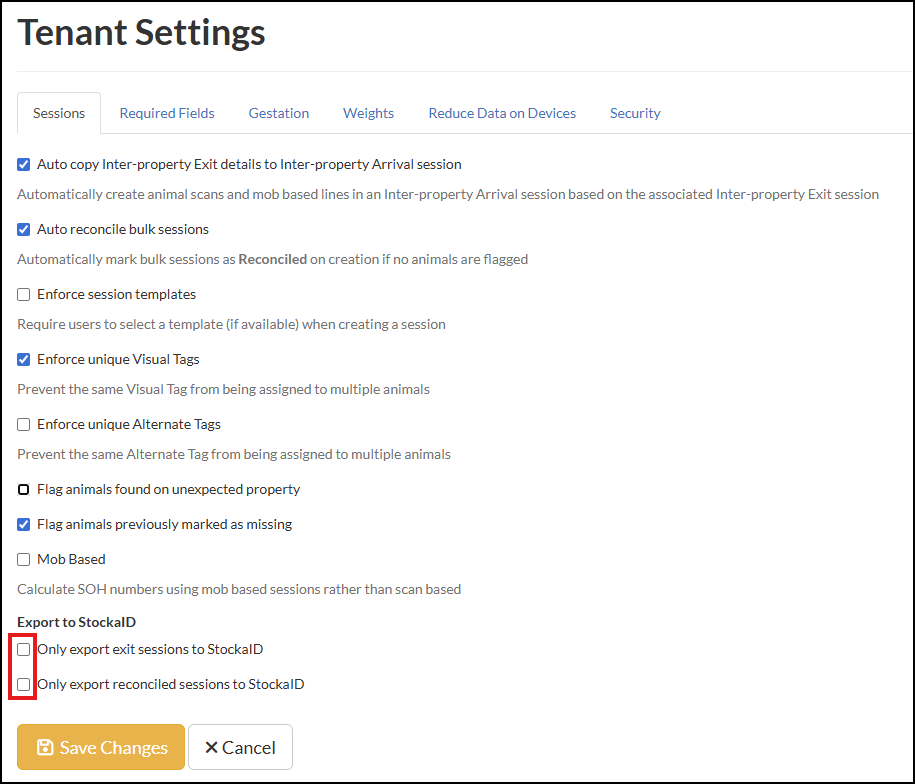Image resolution: width=915 pixels, height=784 pixels.
Task: Tick Enforce unique Alternate Tags checkbox
Action: (24, 424)
